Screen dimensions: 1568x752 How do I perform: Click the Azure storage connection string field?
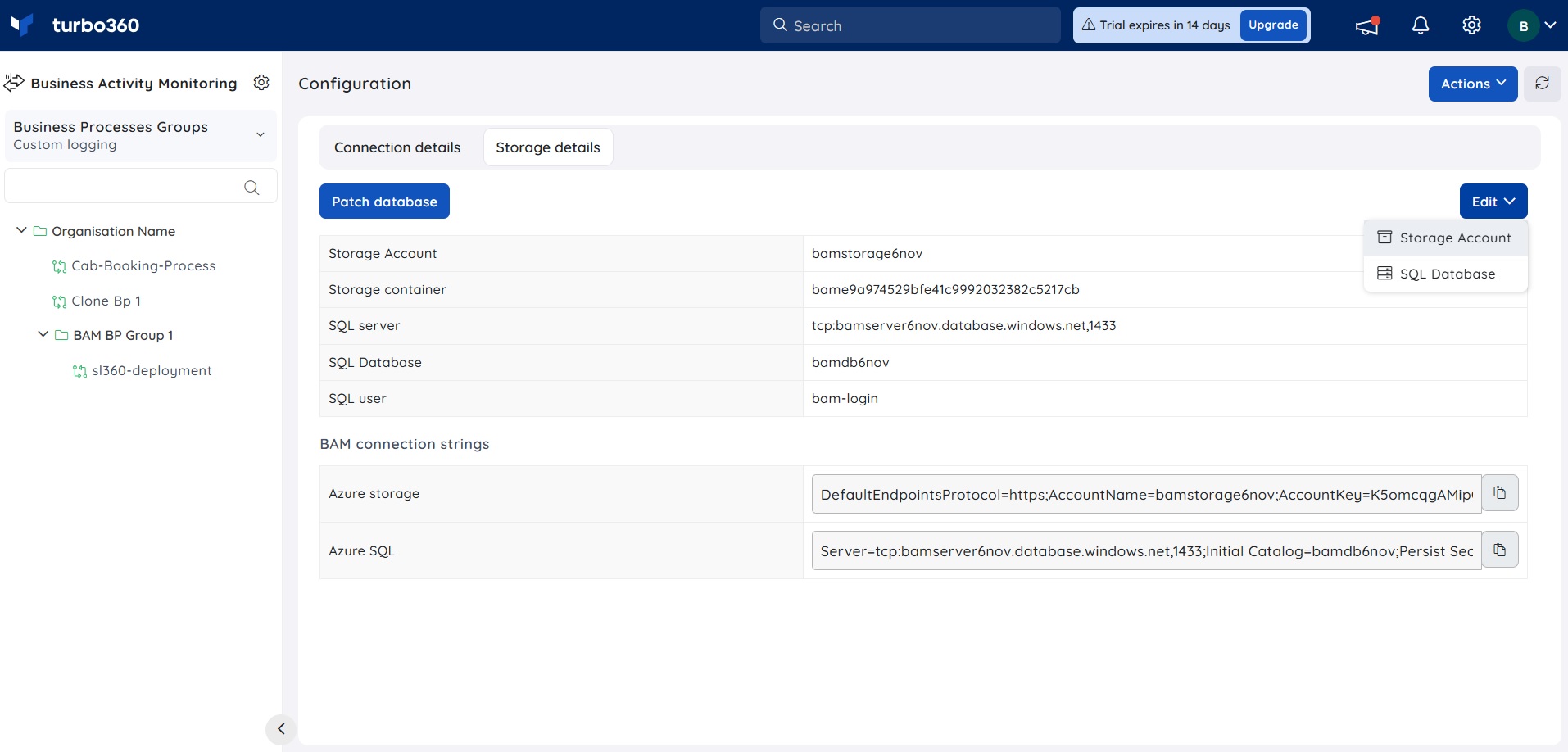click(x=1146, y=494)
